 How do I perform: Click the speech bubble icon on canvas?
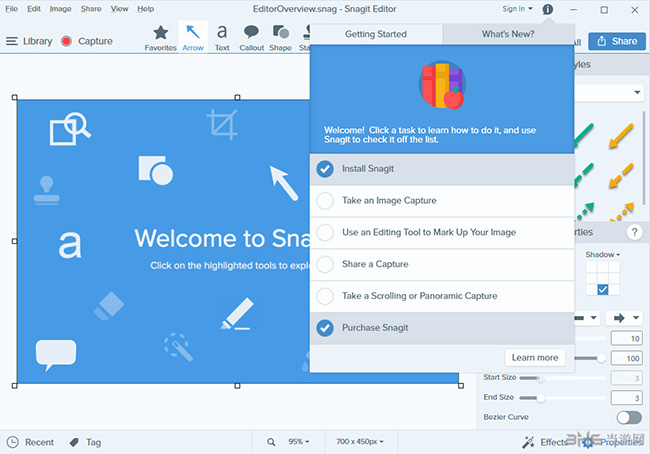tap(56, 354)
